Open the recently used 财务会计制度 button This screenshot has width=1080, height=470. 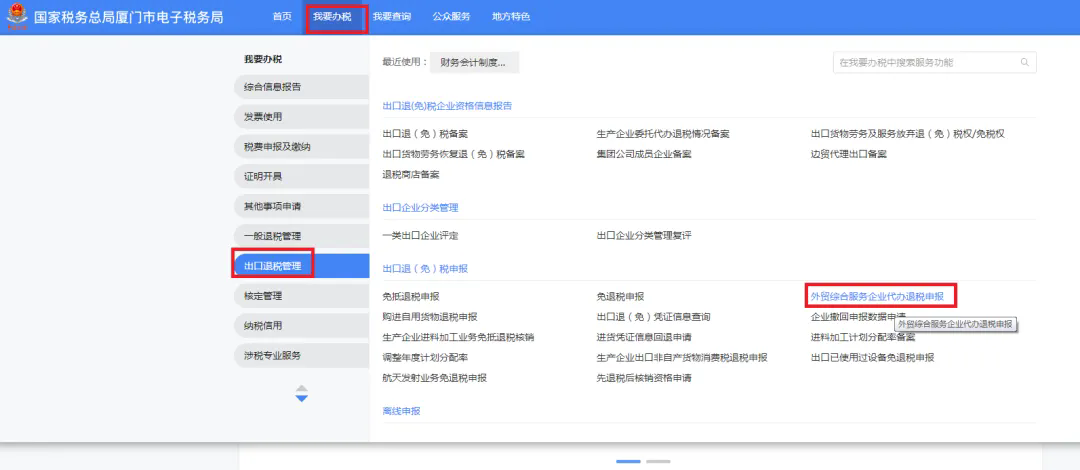coord(474,62)
